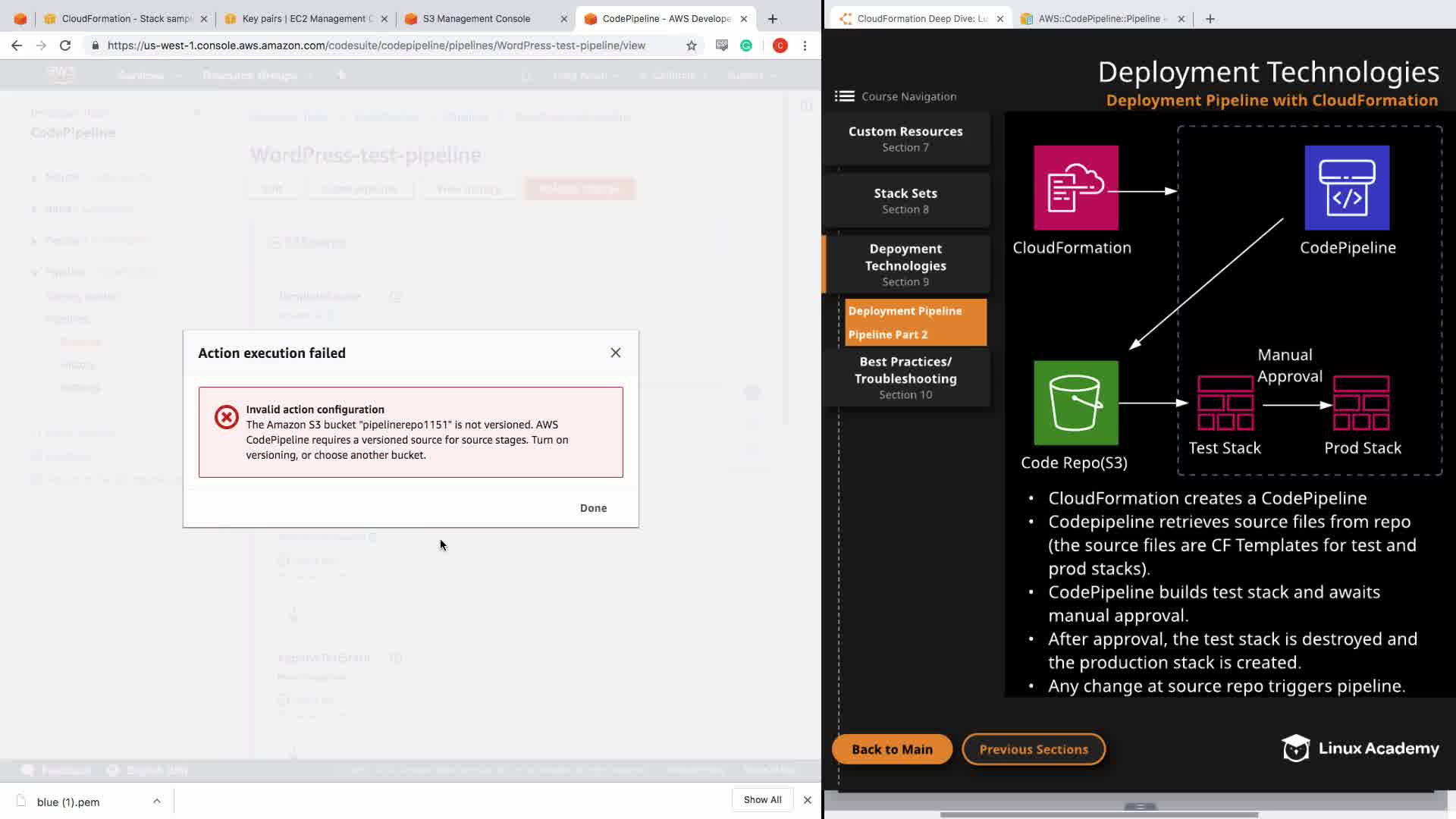This screenshot has height=819, width=1456.
Task: Click Show All downloads button
Action: tap(762, 800)
